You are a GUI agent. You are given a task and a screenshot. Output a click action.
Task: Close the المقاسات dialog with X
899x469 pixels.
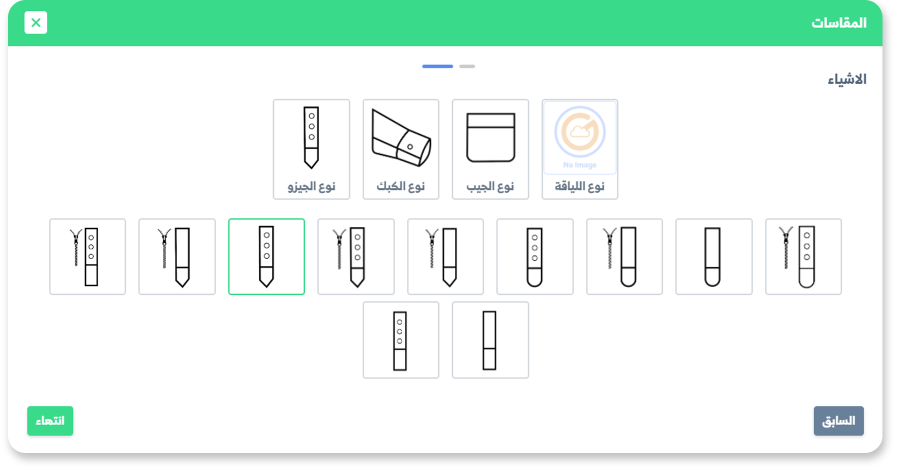[x=36, y=23]
